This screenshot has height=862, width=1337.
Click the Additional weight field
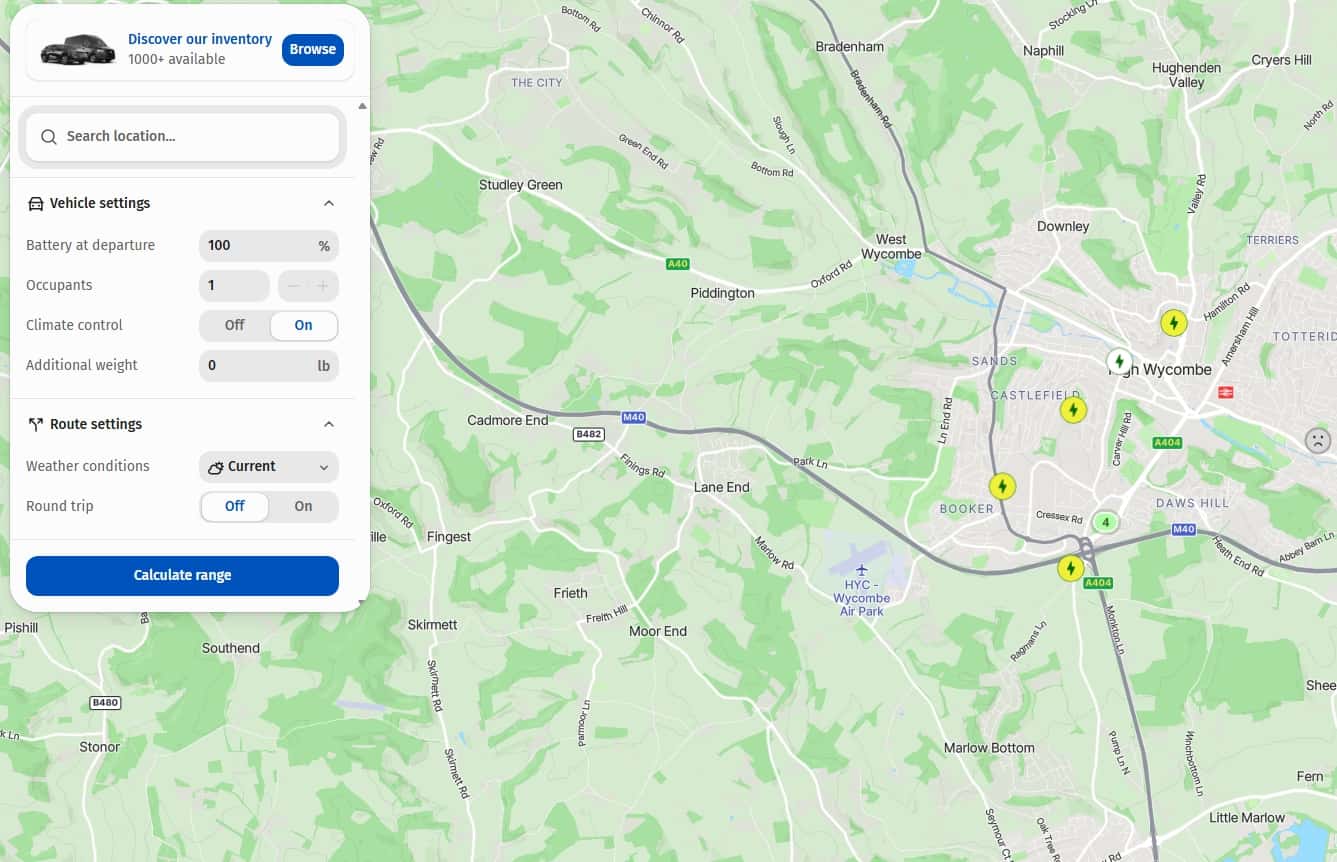(269, 366)
